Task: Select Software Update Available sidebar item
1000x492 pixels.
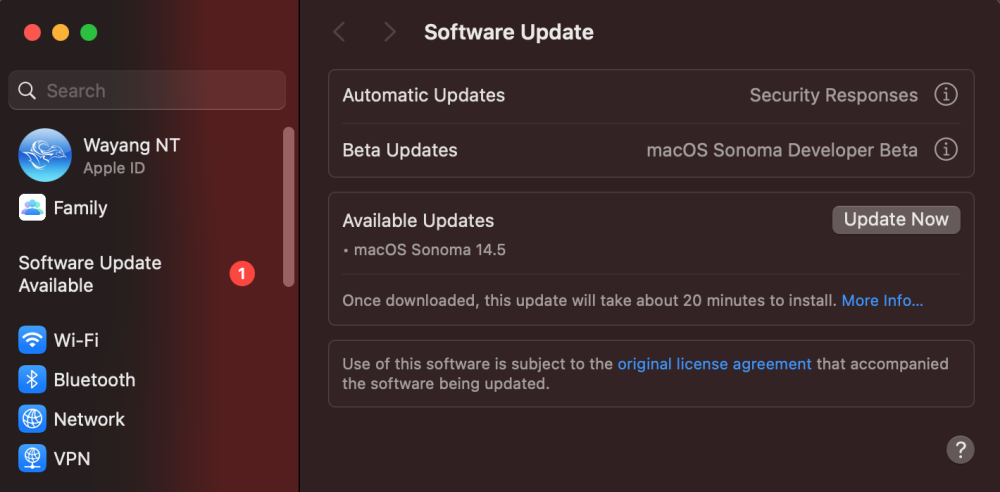Action: (137, 274)
